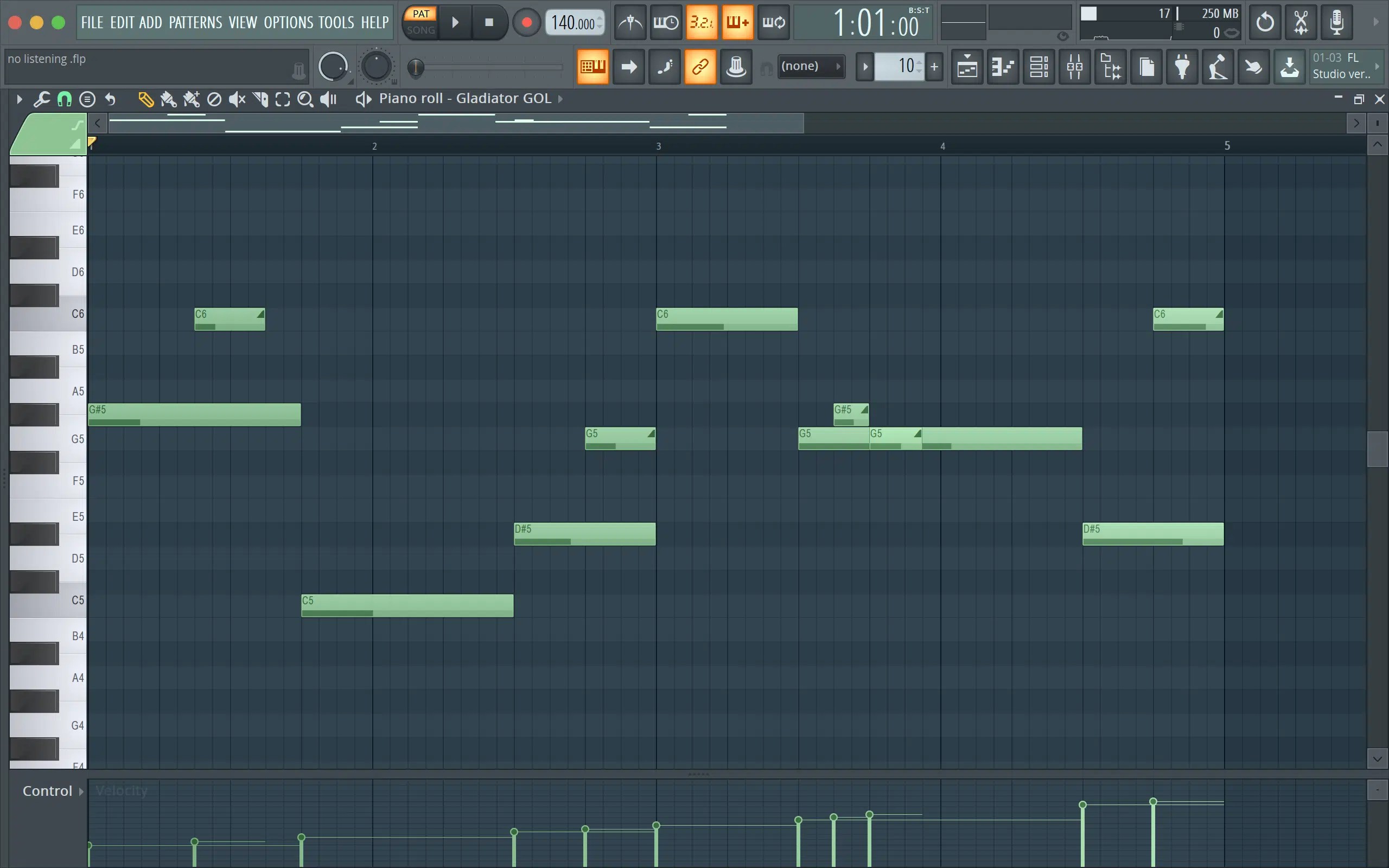
Task: Select the Draw pencil tool
Action: point(146,99)
